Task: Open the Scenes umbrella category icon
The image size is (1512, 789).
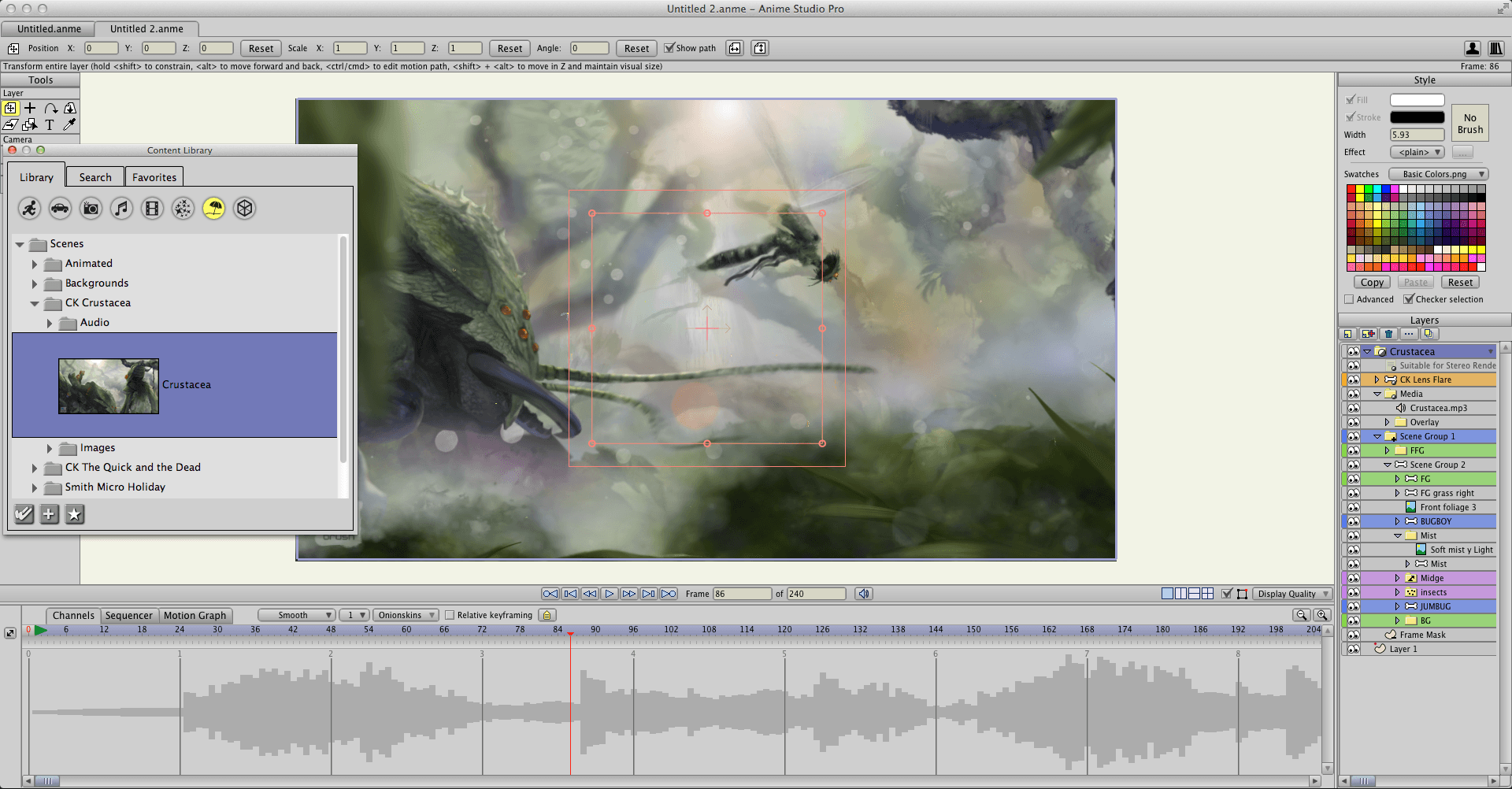Action: click(214, 208)
